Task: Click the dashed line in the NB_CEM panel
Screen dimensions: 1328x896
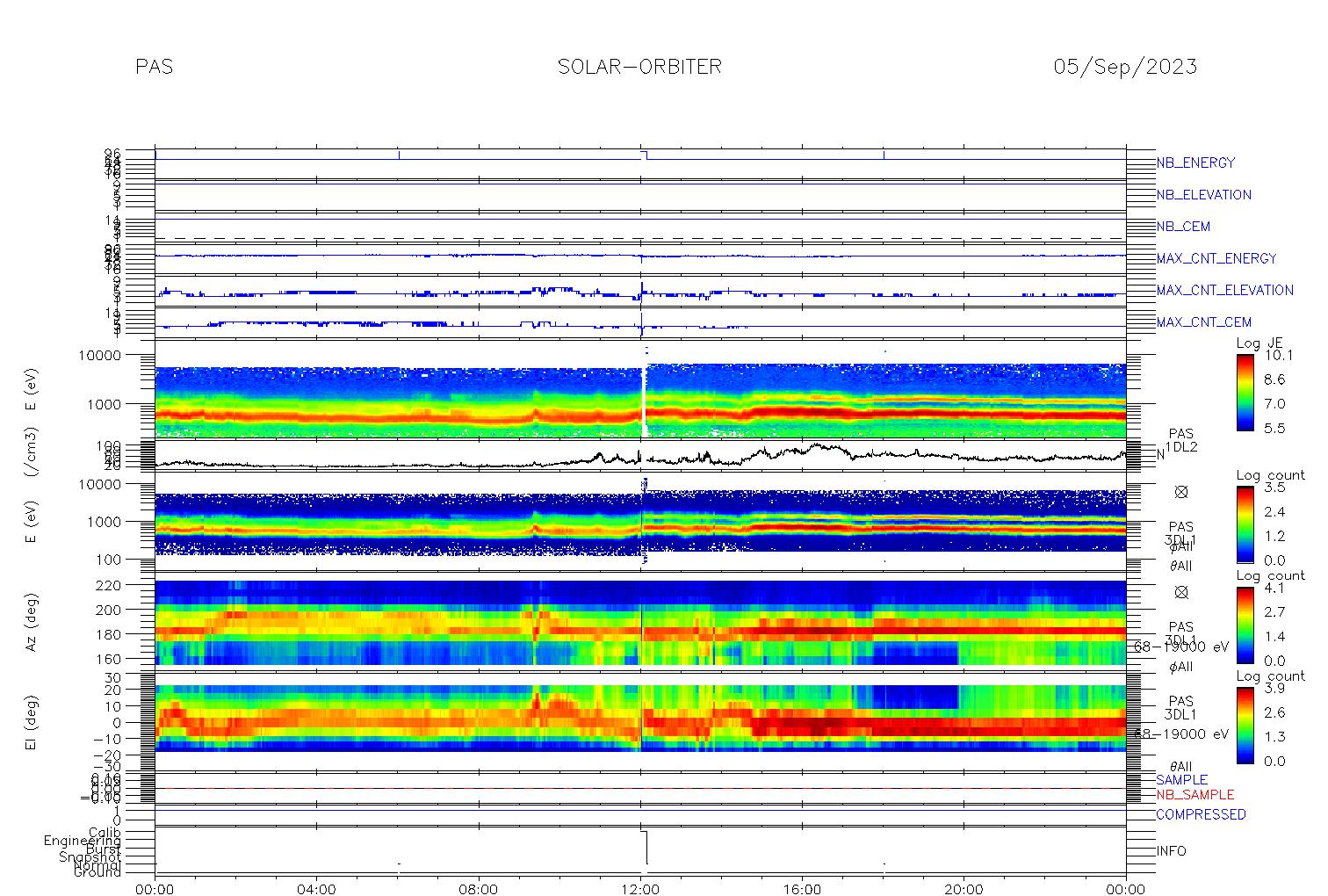Action: (x=640, y=238)
